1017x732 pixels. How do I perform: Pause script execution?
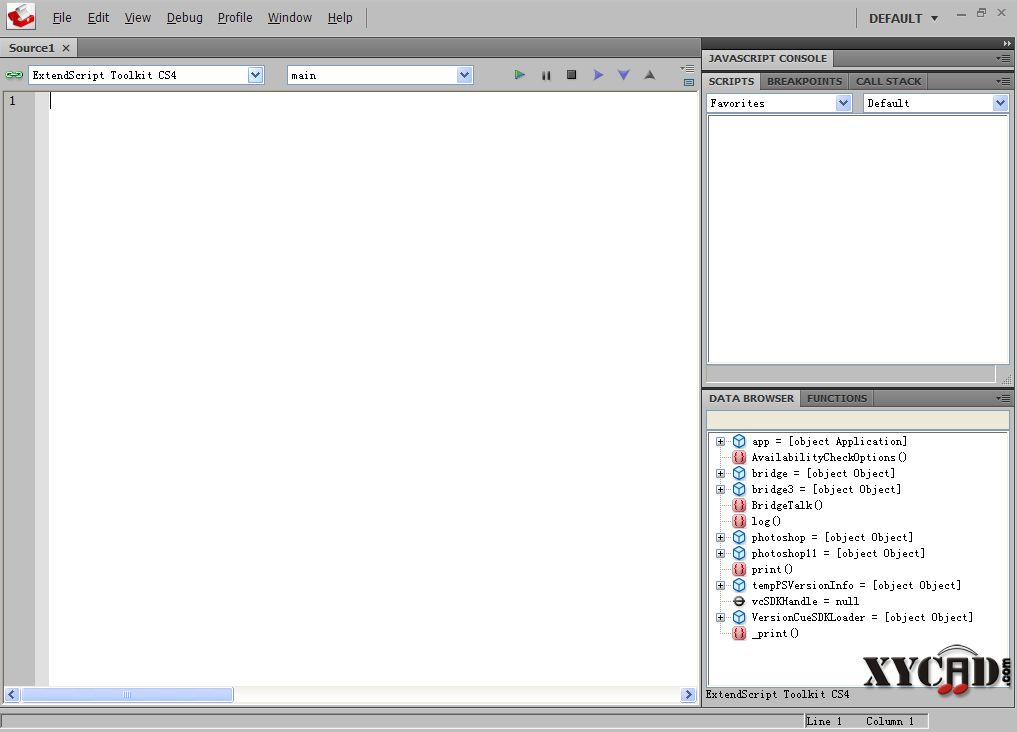(x=546, y=76)
